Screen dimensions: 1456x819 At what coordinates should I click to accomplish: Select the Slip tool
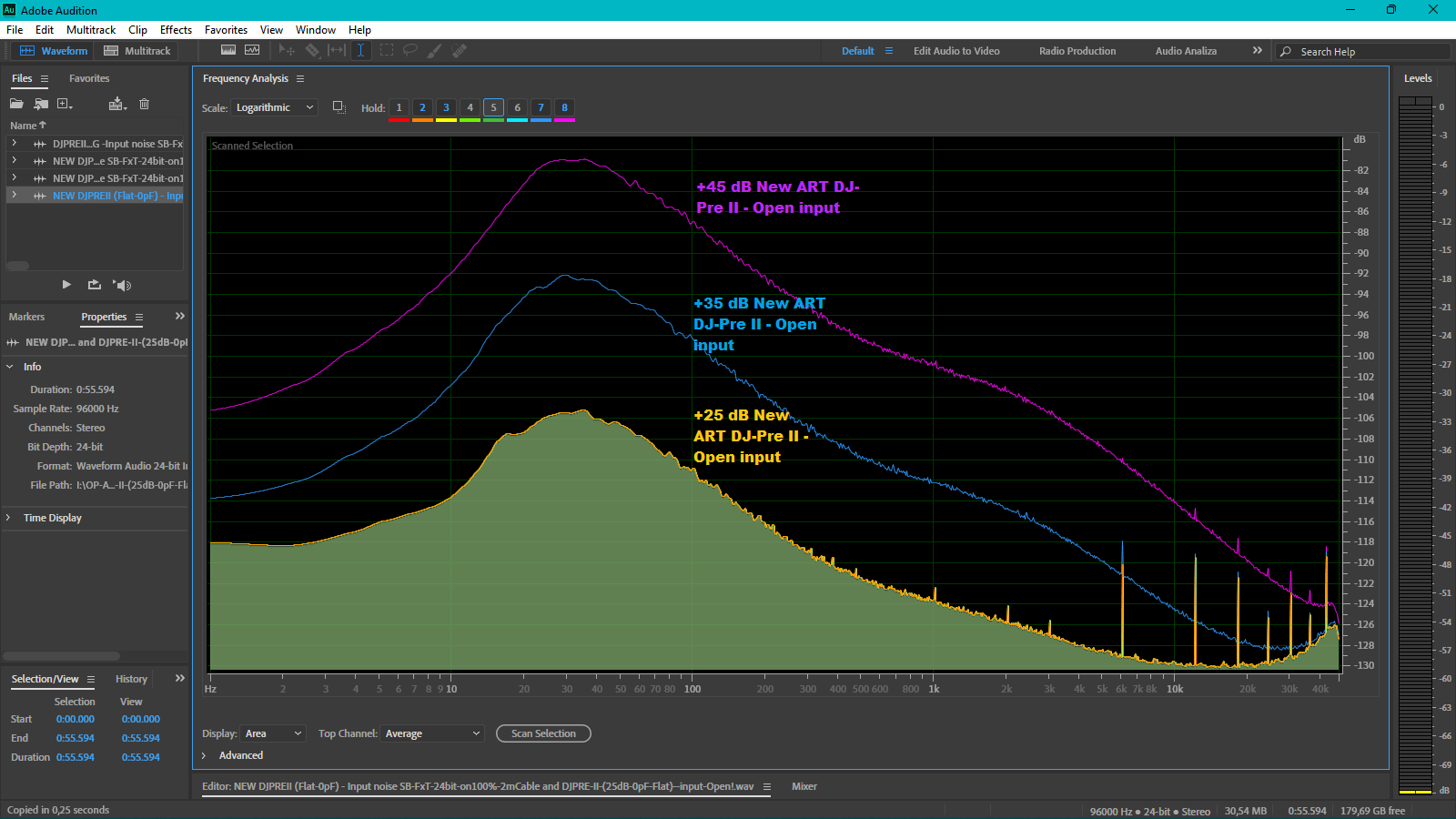[337, 50]
